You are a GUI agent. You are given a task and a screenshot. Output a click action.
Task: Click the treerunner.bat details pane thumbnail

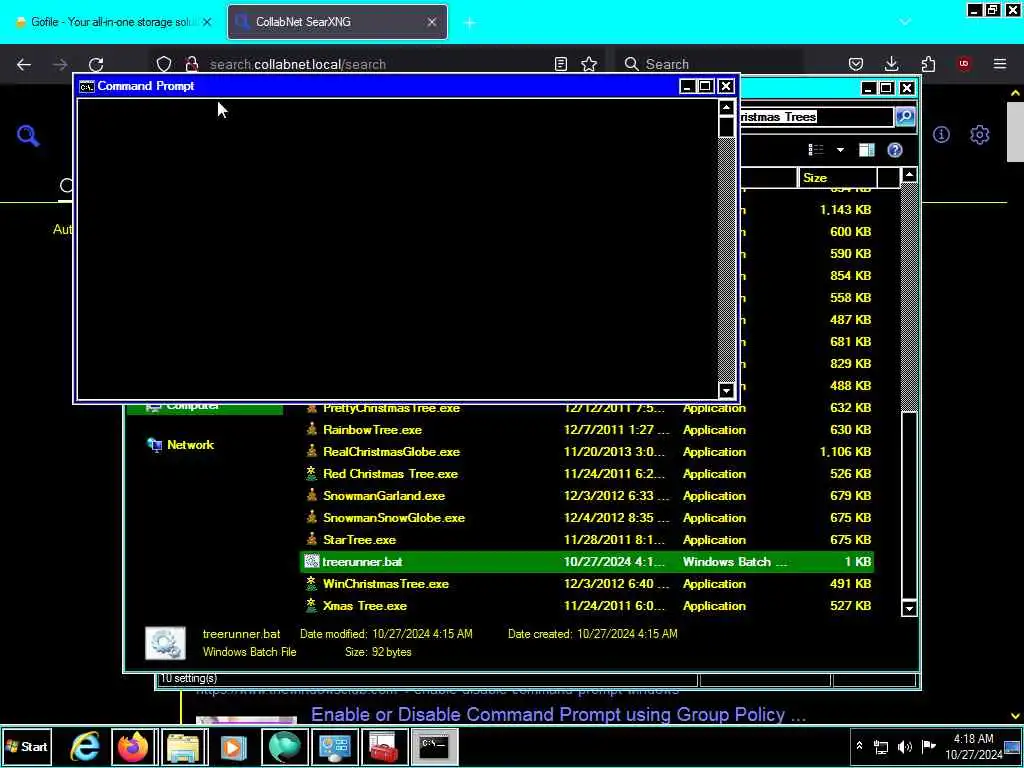pos(165,643)
